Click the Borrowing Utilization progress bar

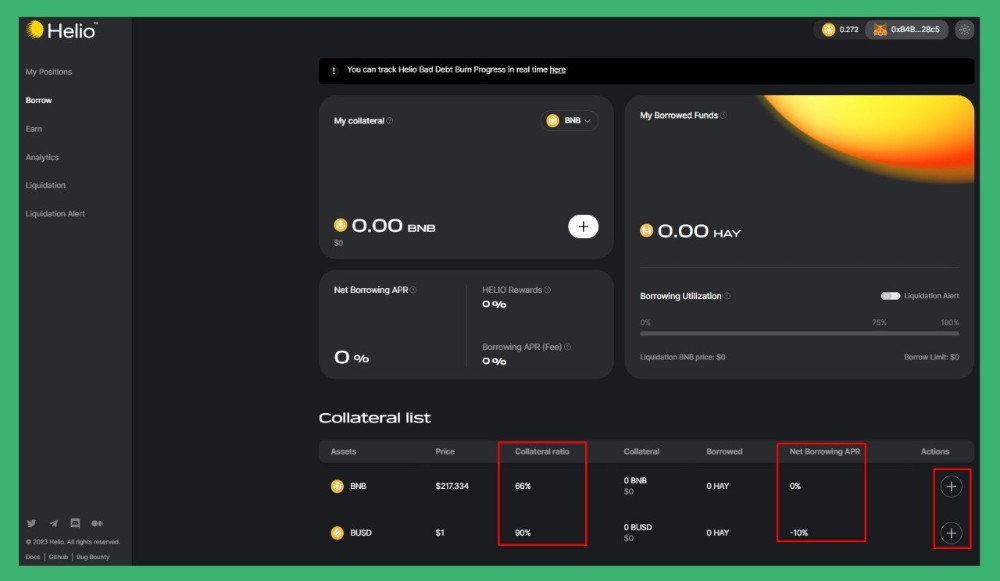(799, 333)
